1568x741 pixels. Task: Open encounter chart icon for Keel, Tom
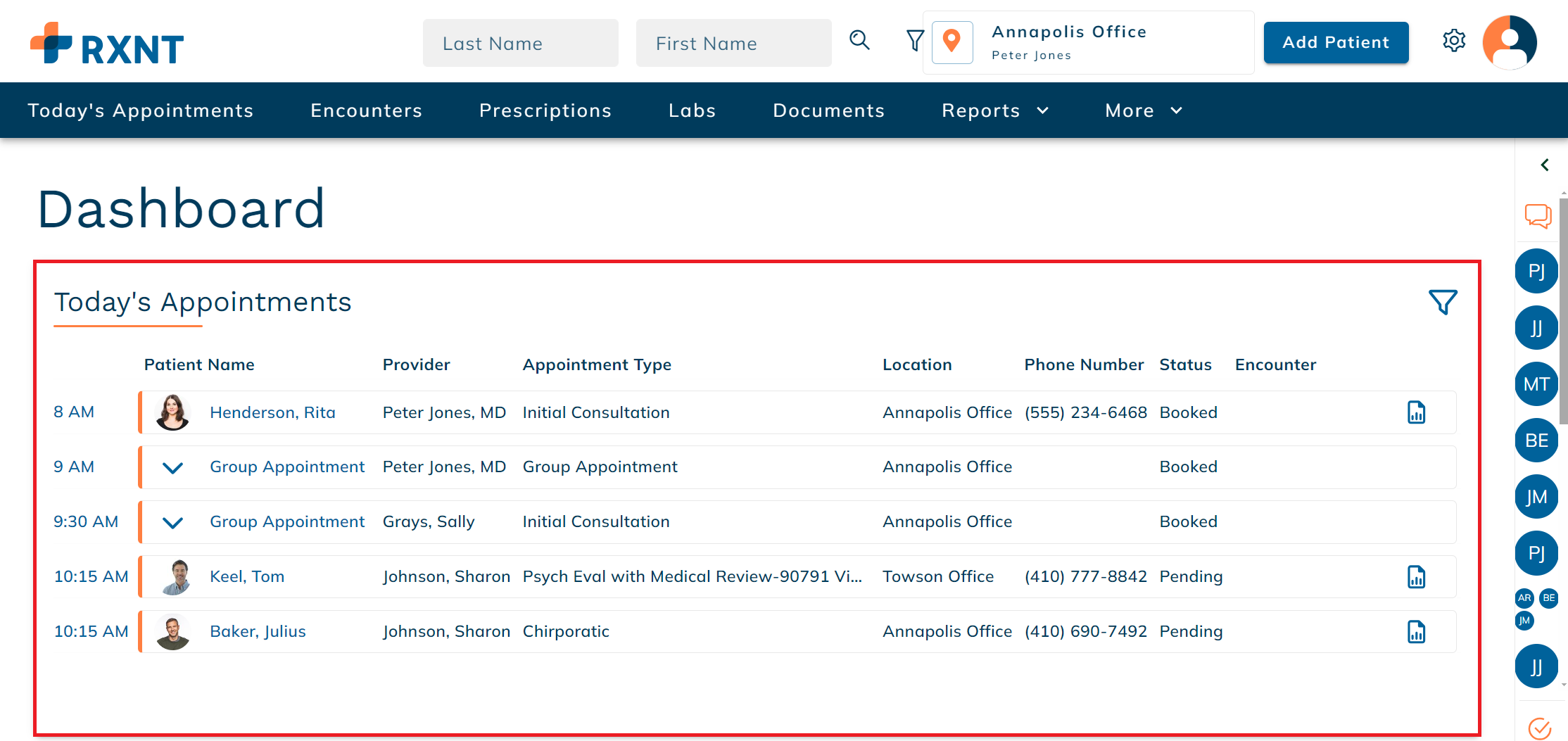point(1416,576)
